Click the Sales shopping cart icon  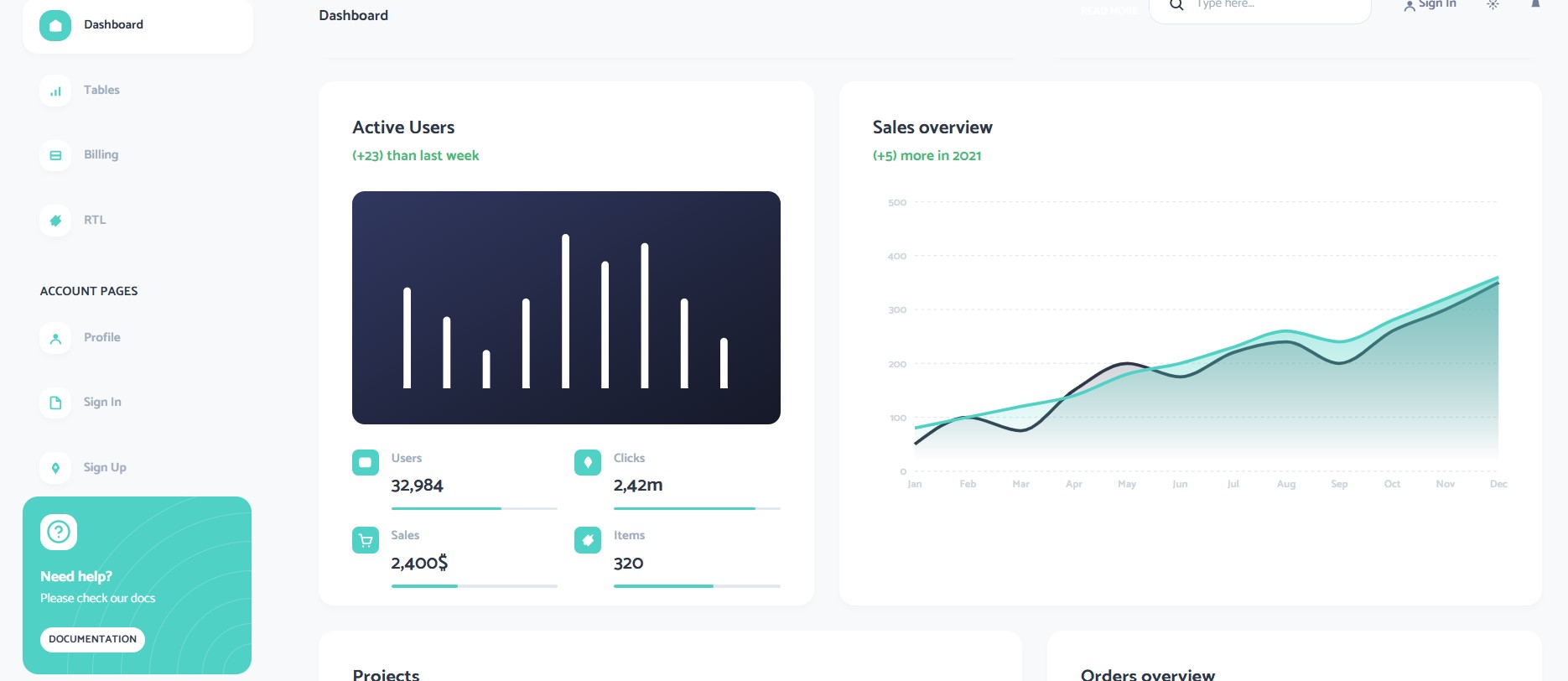tap(366, 540)
